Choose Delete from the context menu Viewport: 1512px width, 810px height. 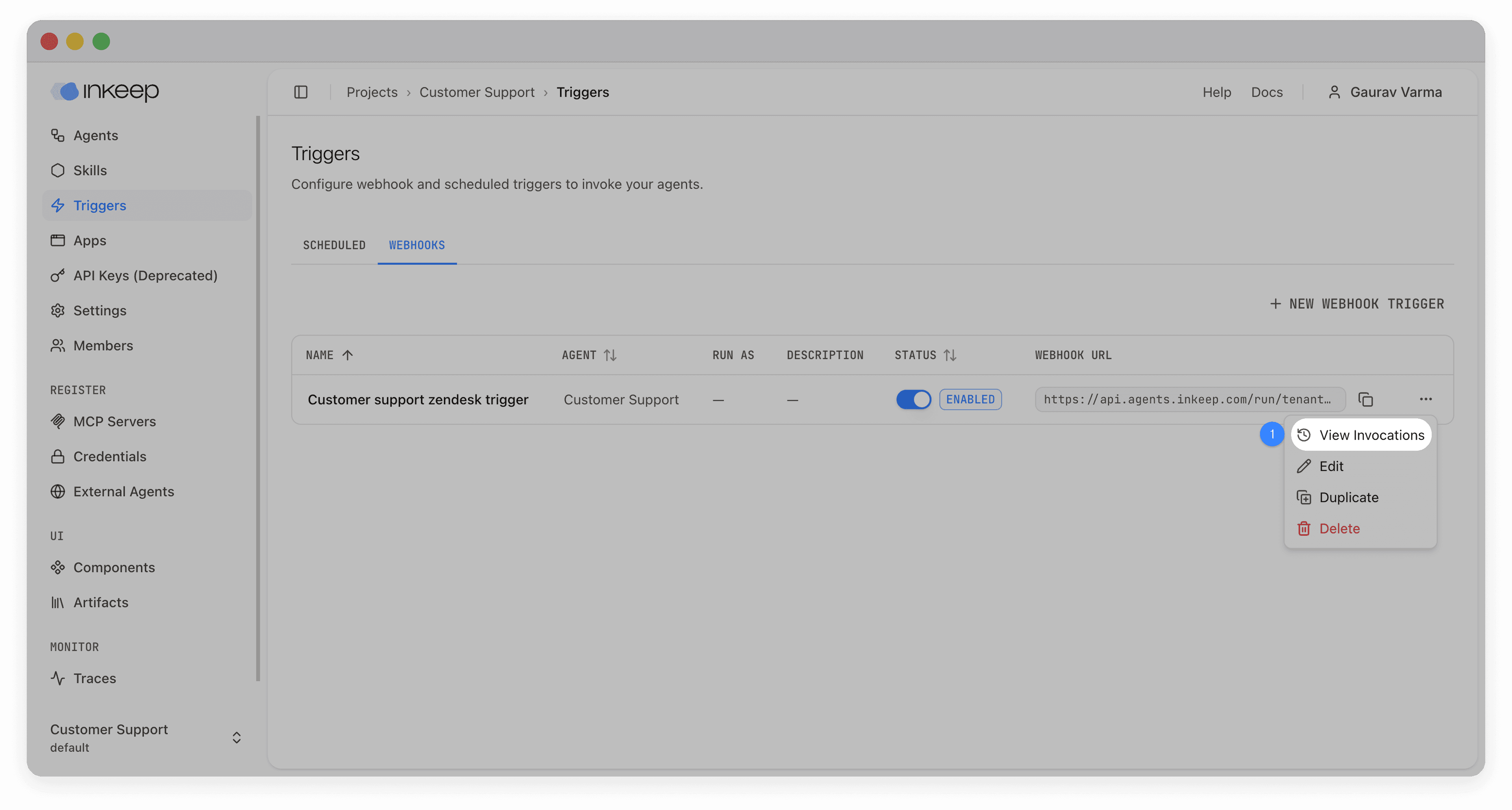point(1360,528)
